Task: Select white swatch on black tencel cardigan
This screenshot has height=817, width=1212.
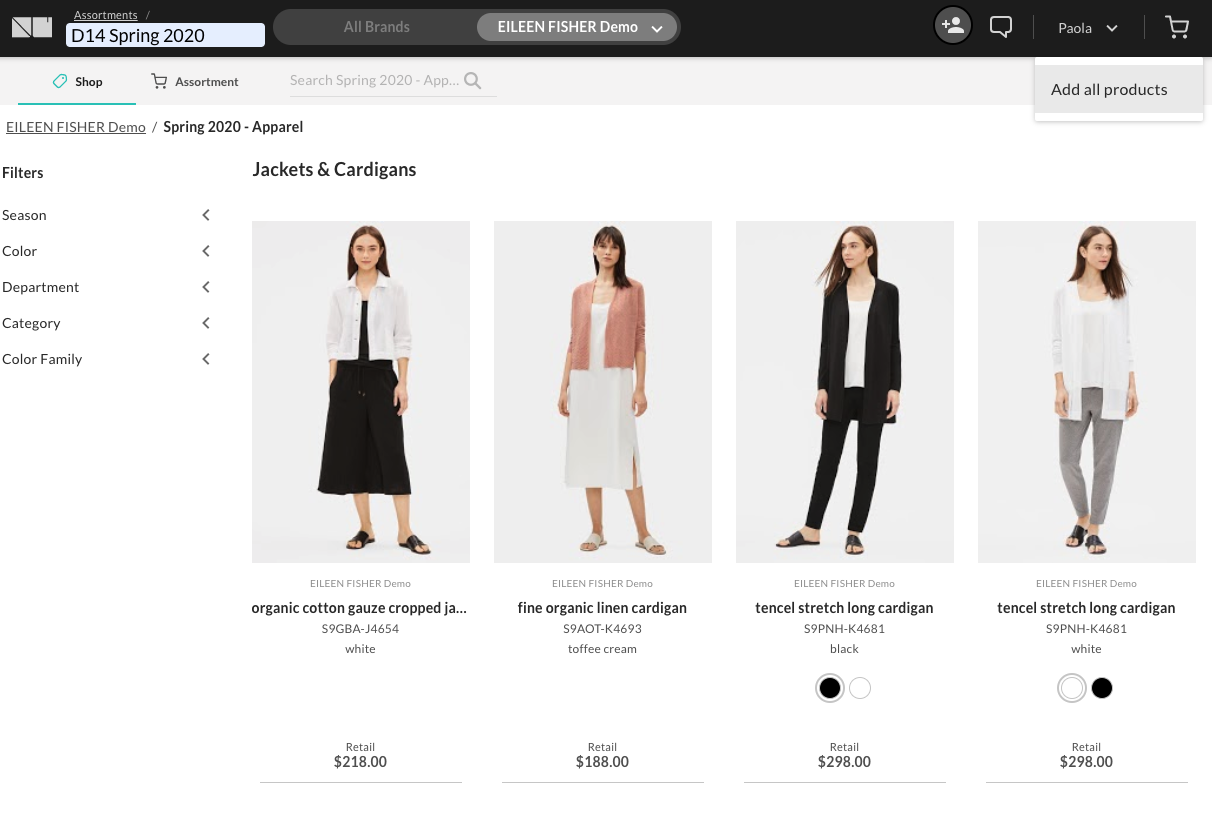Action: click(860, 688)
